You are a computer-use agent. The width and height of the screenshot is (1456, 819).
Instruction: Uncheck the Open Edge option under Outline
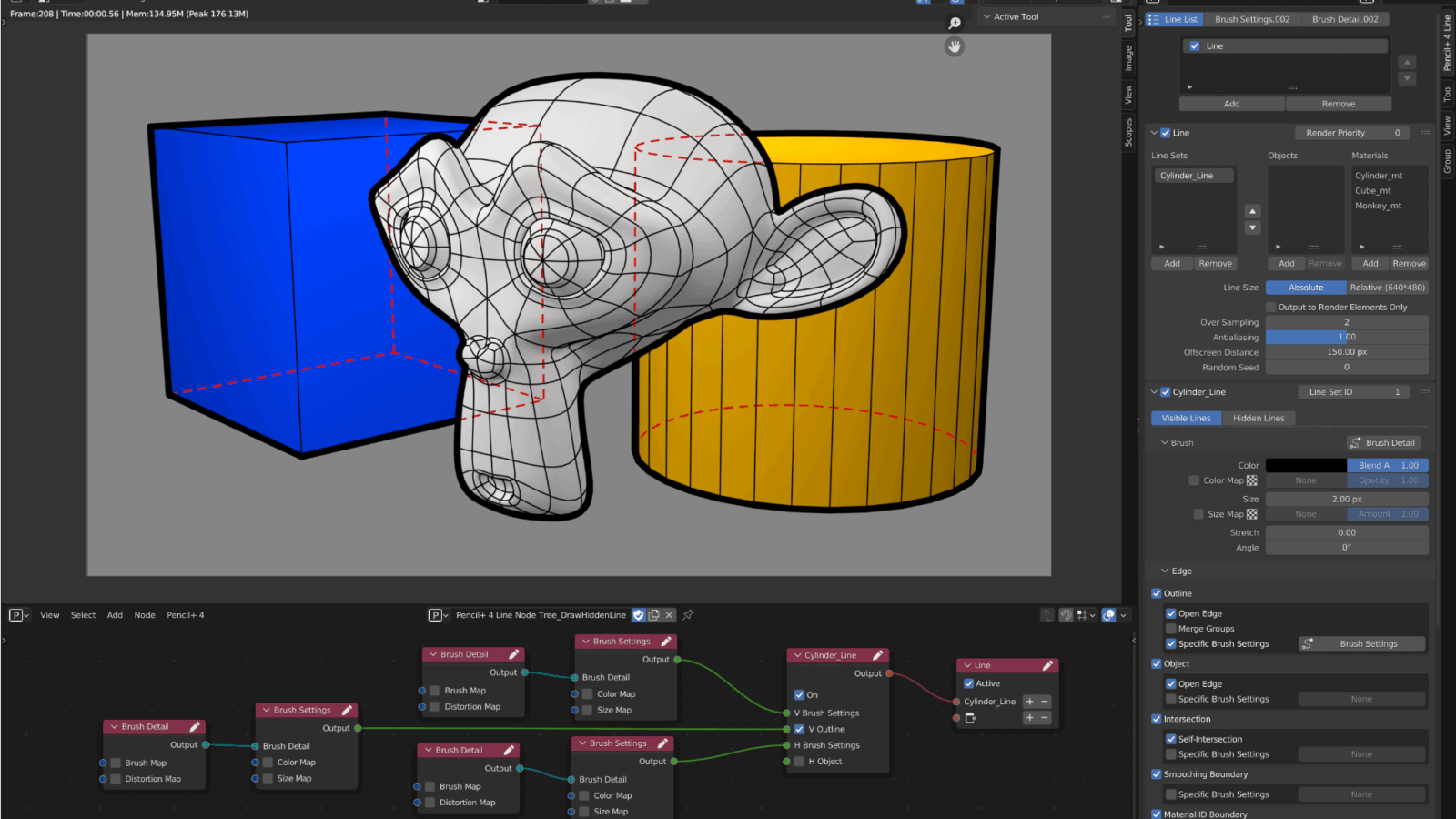(x=1171, y=613)
